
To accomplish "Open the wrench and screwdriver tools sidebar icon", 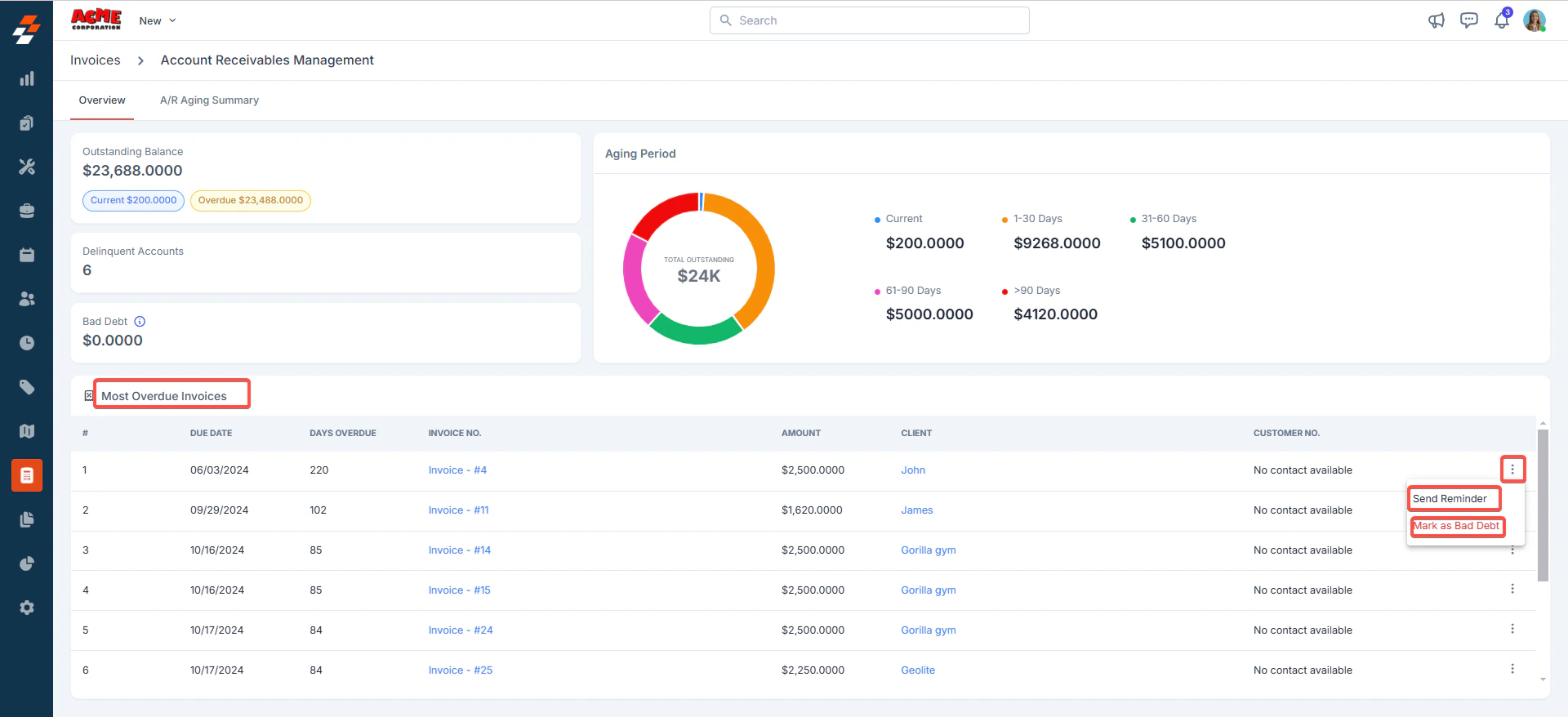I will (x=27, y=167).
